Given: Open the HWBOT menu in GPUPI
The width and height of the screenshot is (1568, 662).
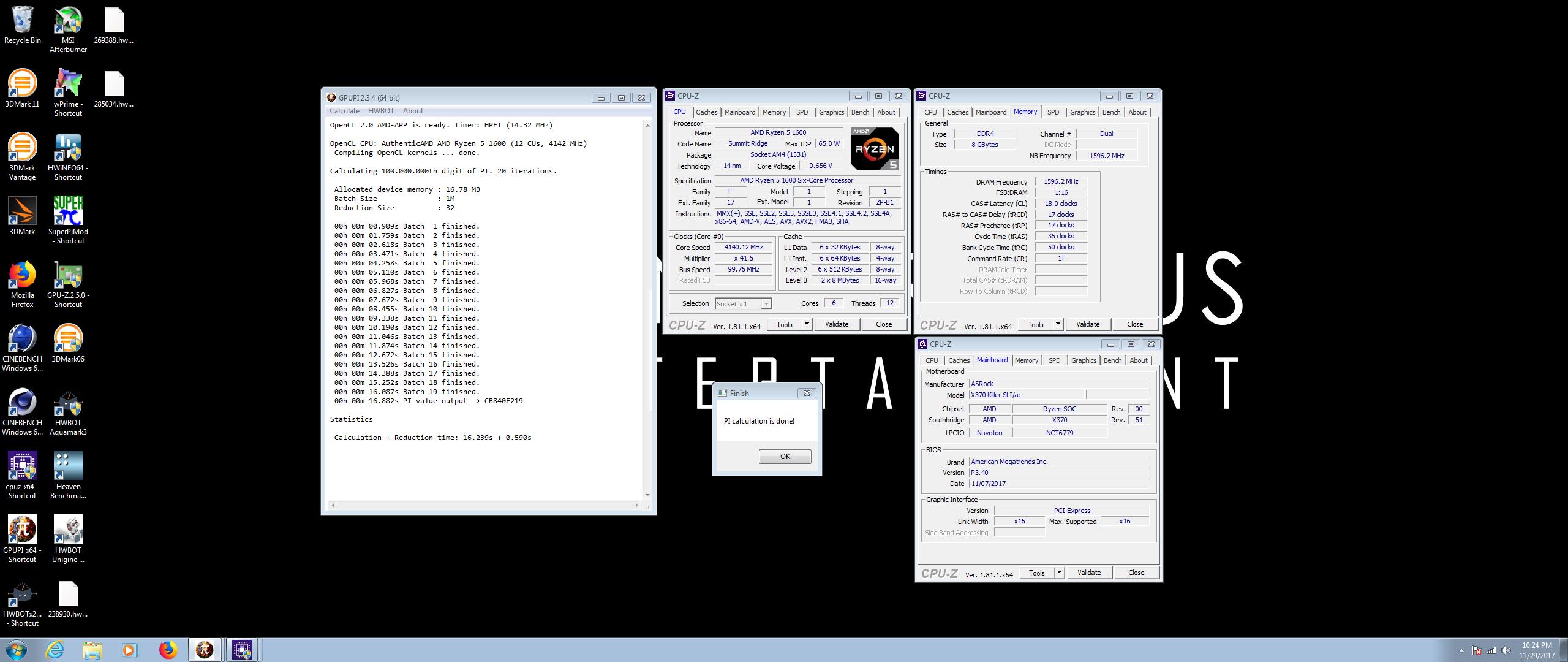Looking at the screenshot, I should [381, 111].
